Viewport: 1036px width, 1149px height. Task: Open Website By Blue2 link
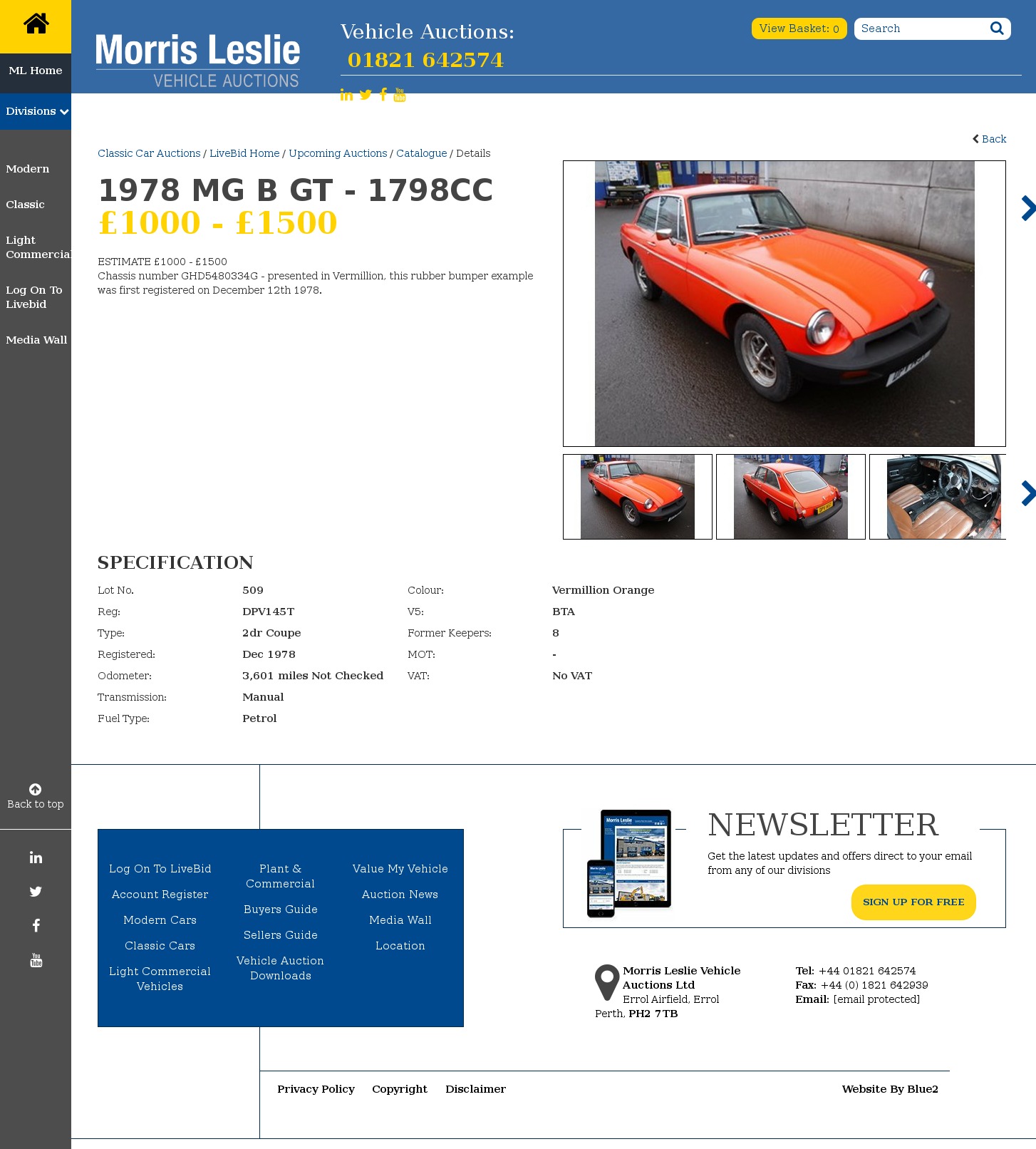[x=890, y=1089]
